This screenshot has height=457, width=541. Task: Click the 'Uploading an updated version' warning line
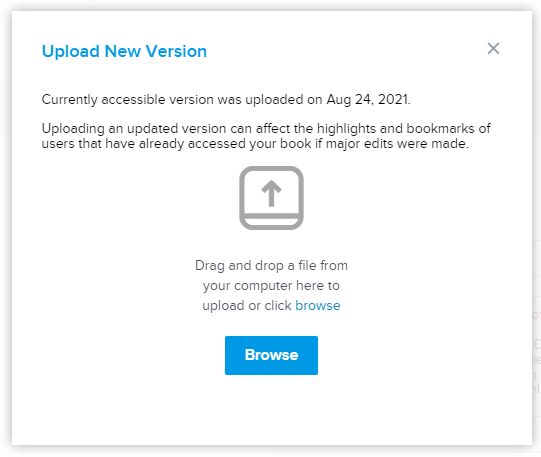(x=266, y=129)
